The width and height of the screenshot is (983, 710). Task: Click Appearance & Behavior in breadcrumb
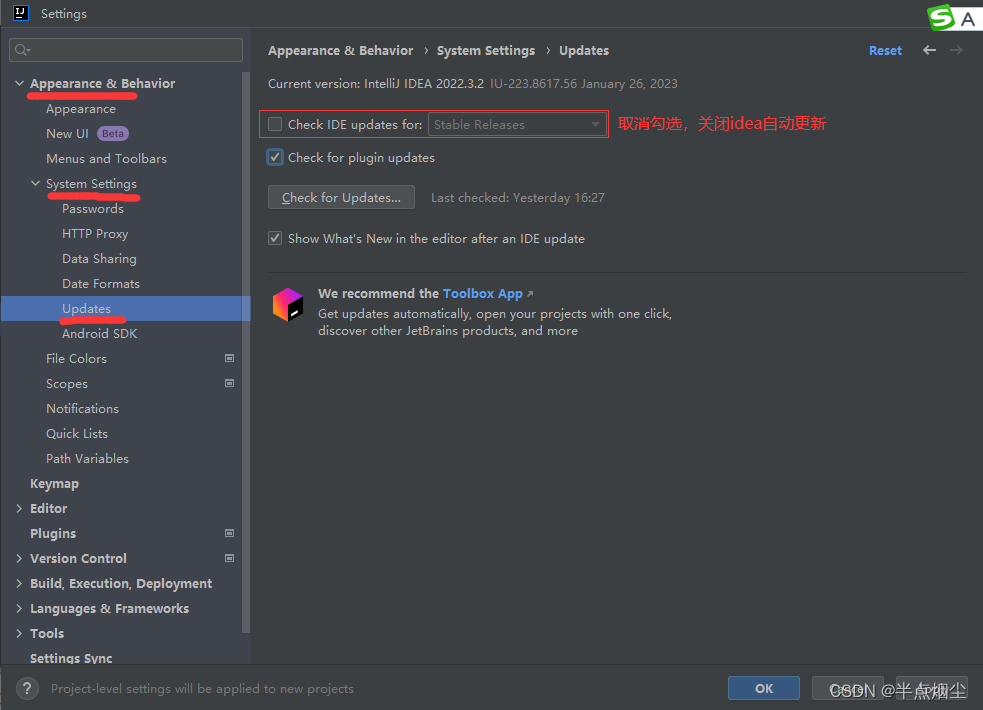click(340, 50)
